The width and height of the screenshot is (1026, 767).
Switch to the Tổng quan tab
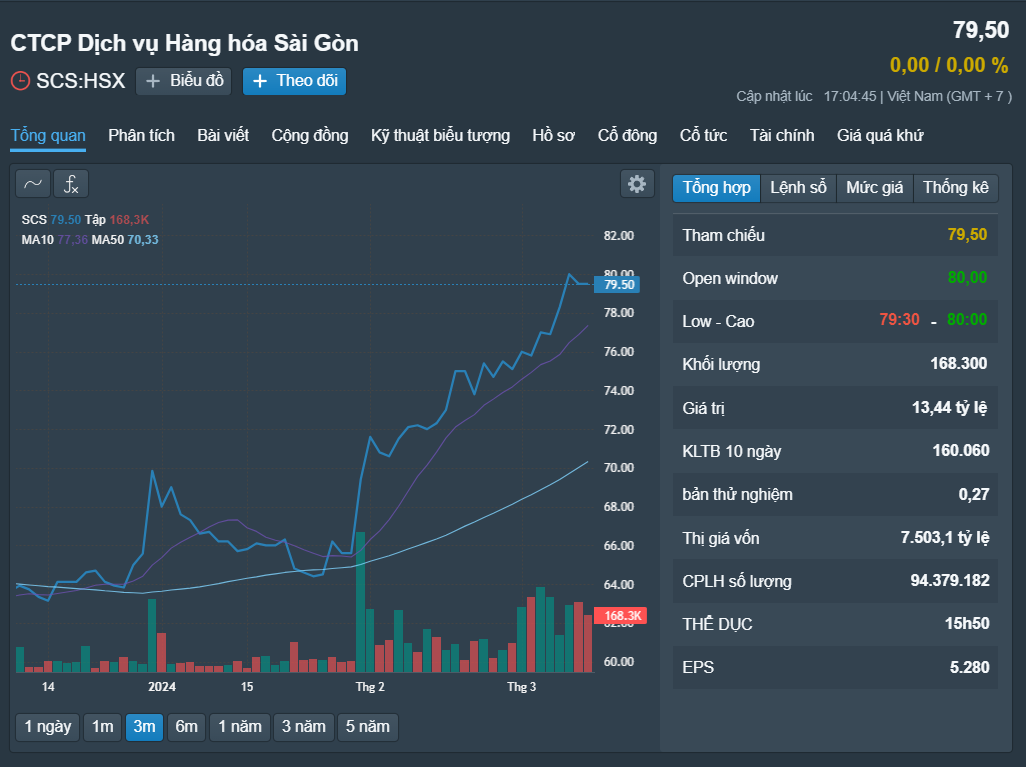coord(48,135)
